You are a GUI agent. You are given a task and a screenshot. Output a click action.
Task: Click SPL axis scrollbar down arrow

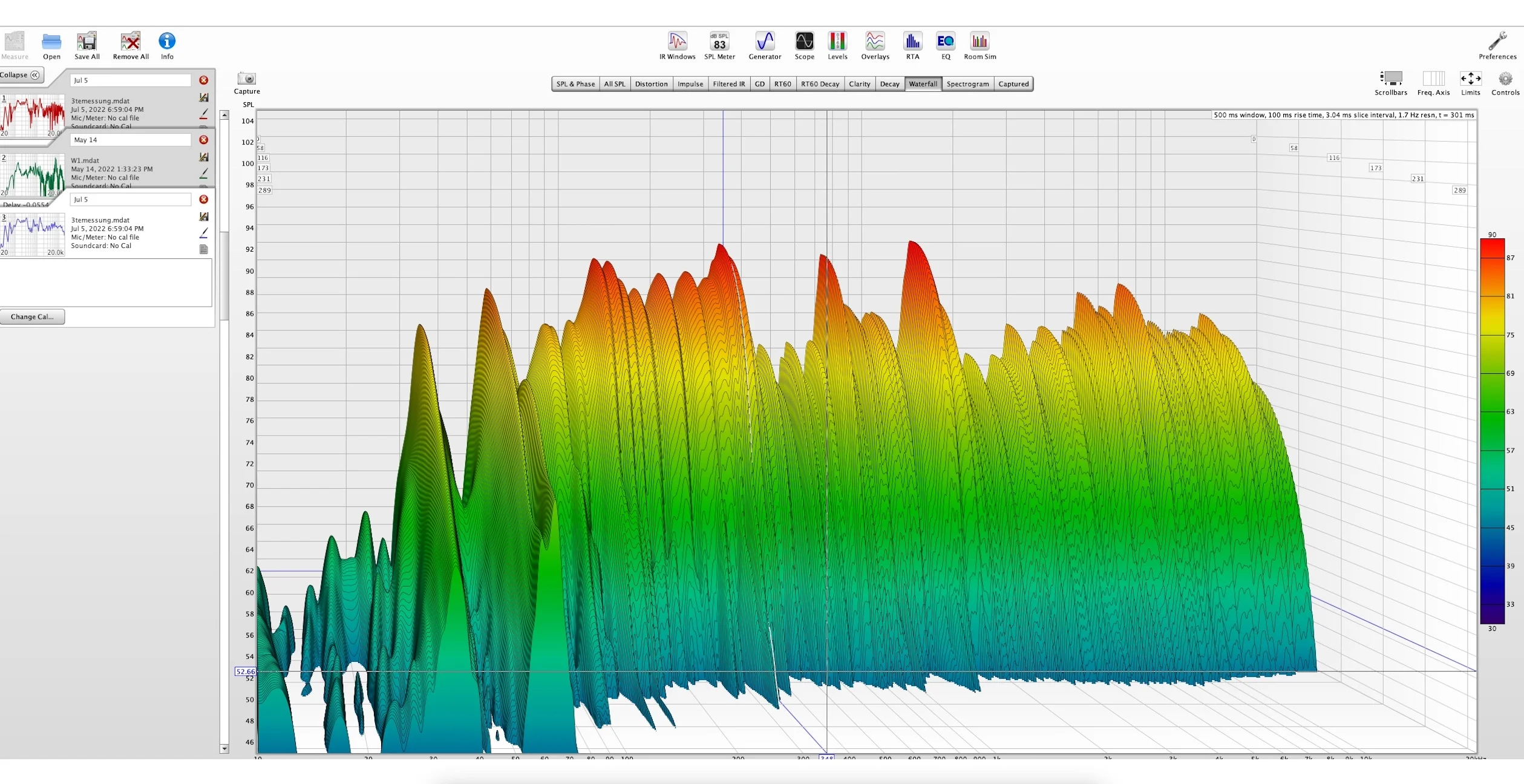(224, 748)
